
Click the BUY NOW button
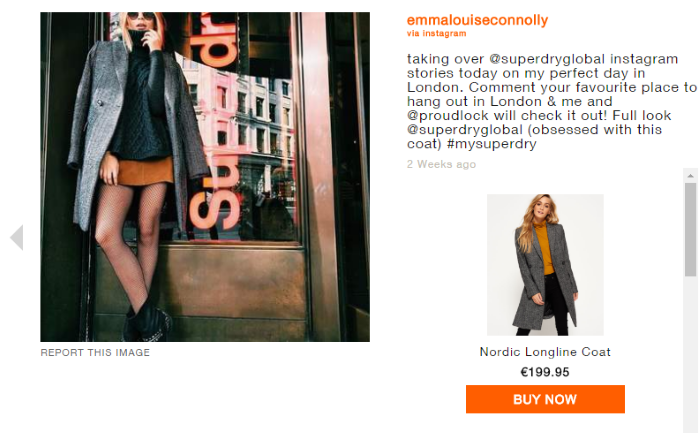[x=545, y=399]
